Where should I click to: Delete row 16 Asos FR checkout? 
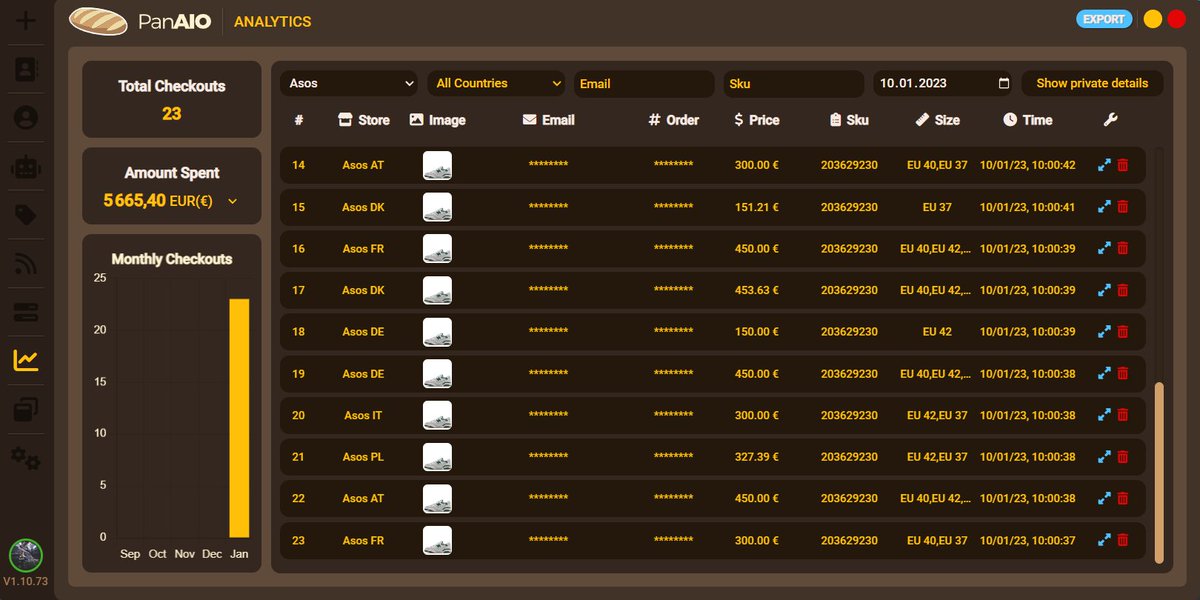1122,249
